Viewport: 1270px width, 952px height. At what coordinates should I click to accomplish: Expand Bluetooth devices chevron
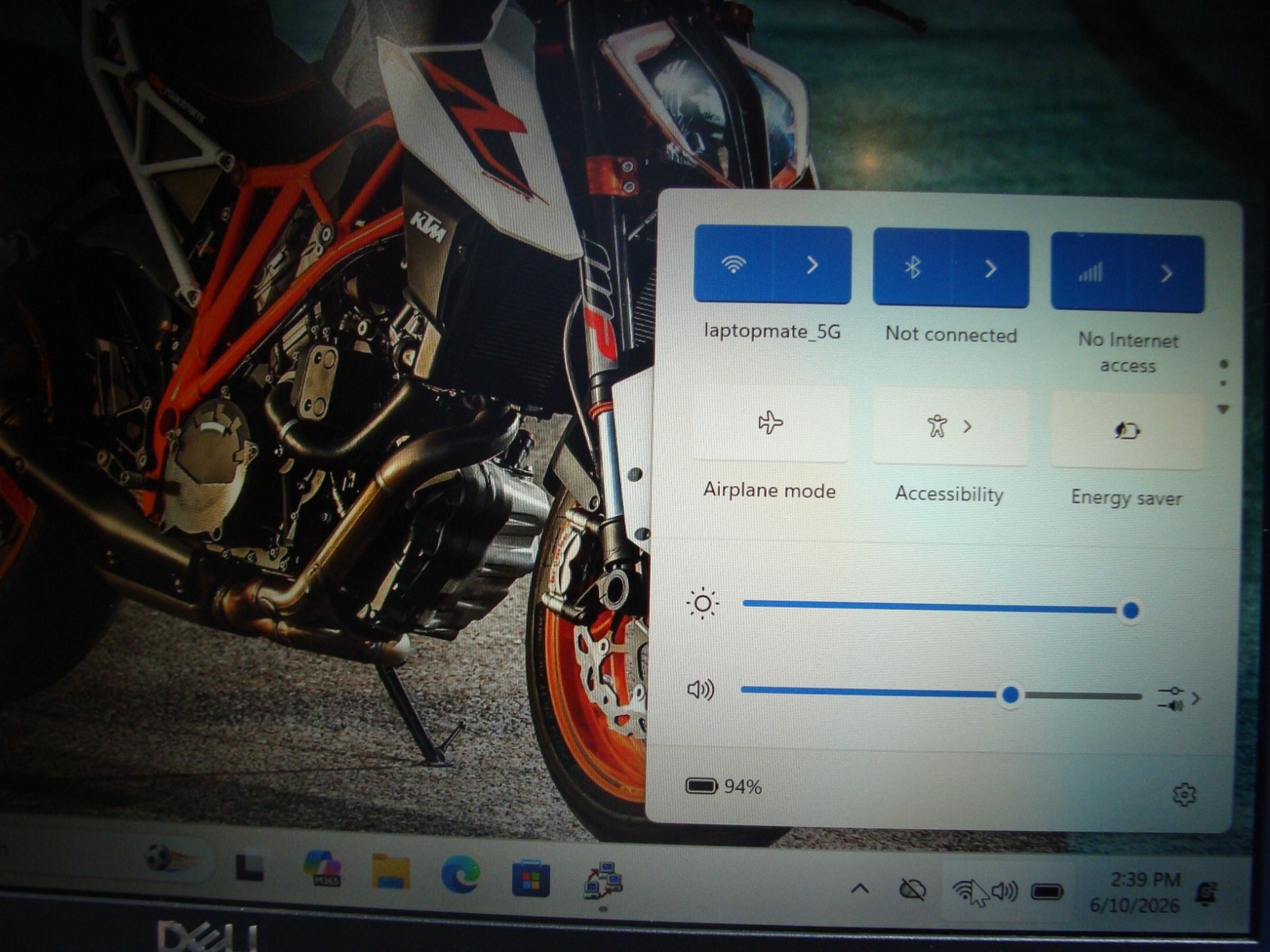(x=991, y=270)
